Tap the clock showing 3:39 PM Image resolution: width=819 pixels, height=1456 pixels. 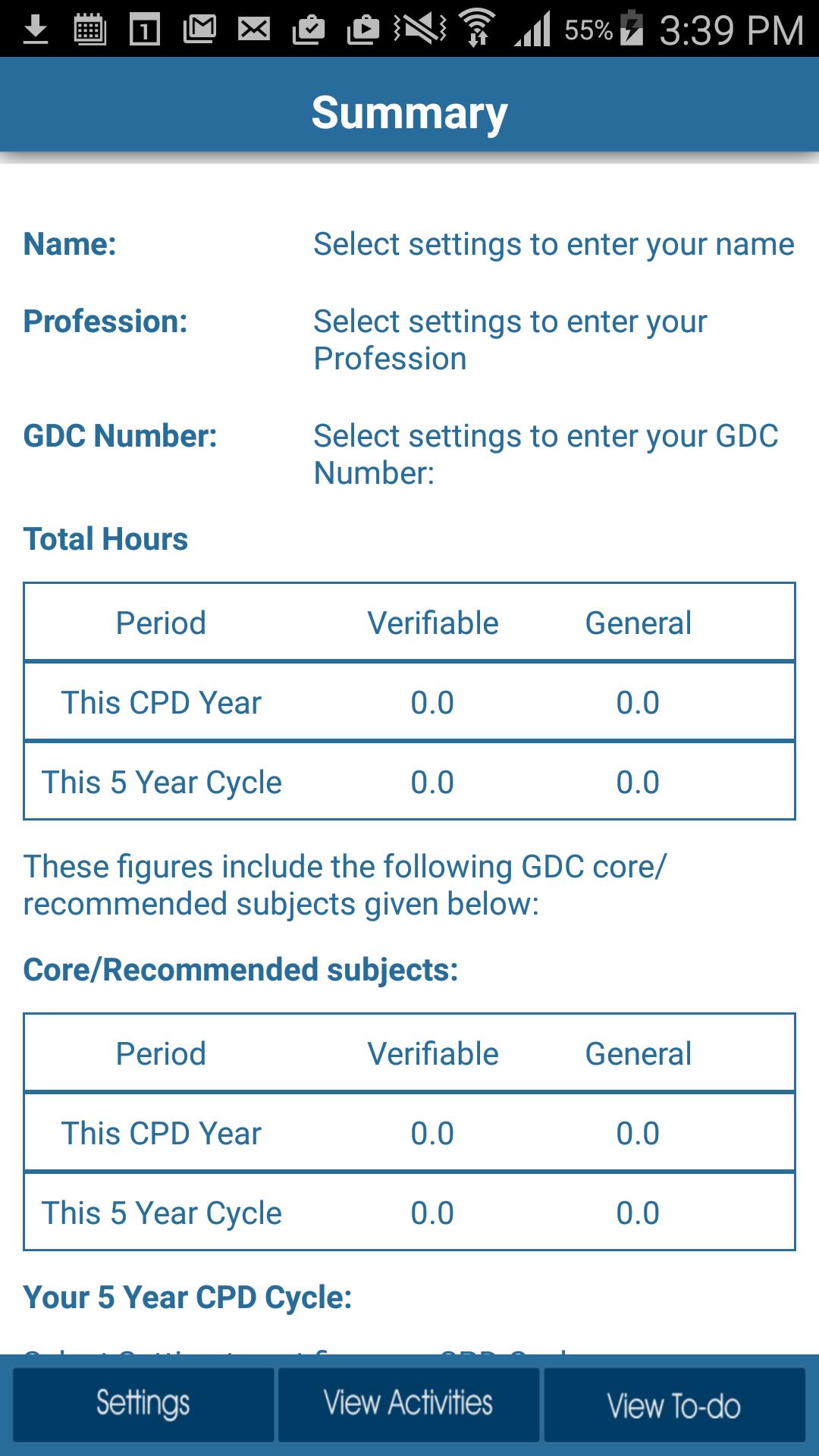click(x=731, y=30)
